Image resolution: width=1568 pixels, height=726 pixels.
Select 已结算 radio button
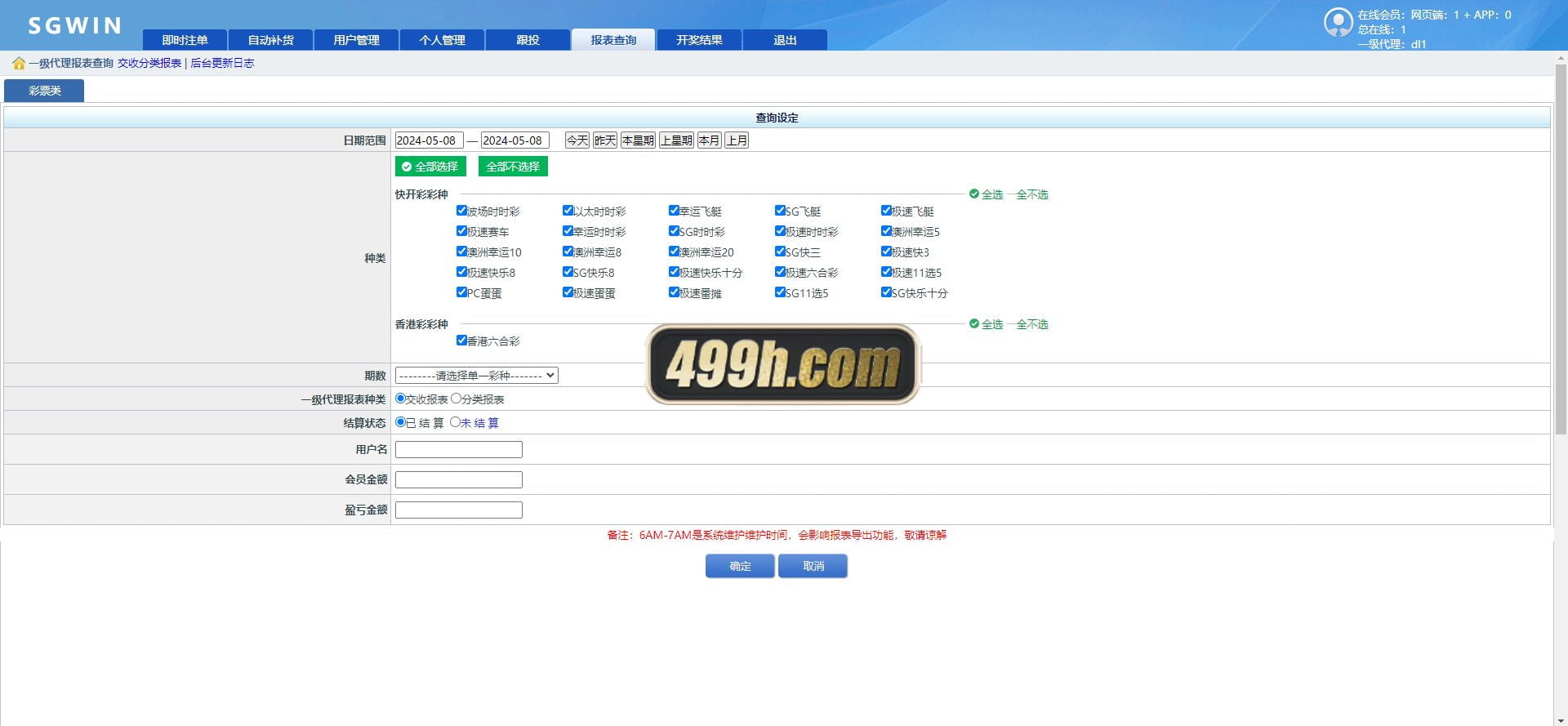[400, 422]
